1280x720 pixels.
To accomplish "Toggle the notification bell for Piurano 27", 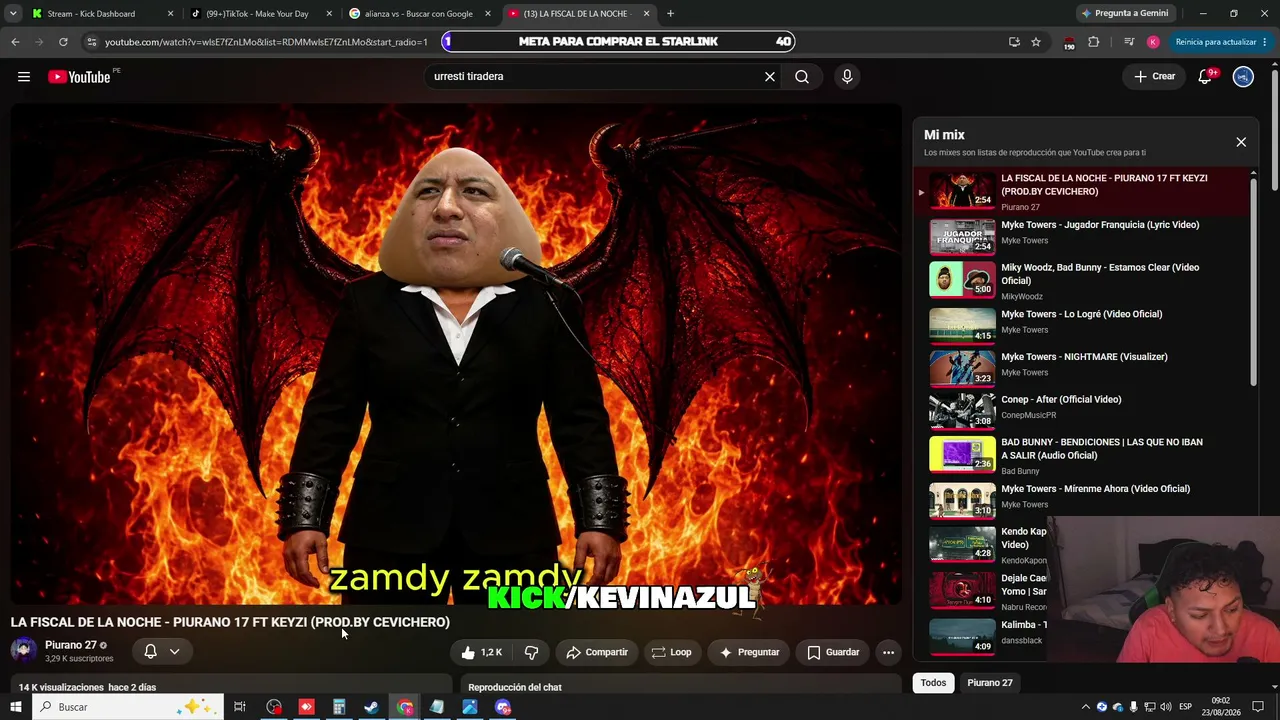I will point(150,652).
